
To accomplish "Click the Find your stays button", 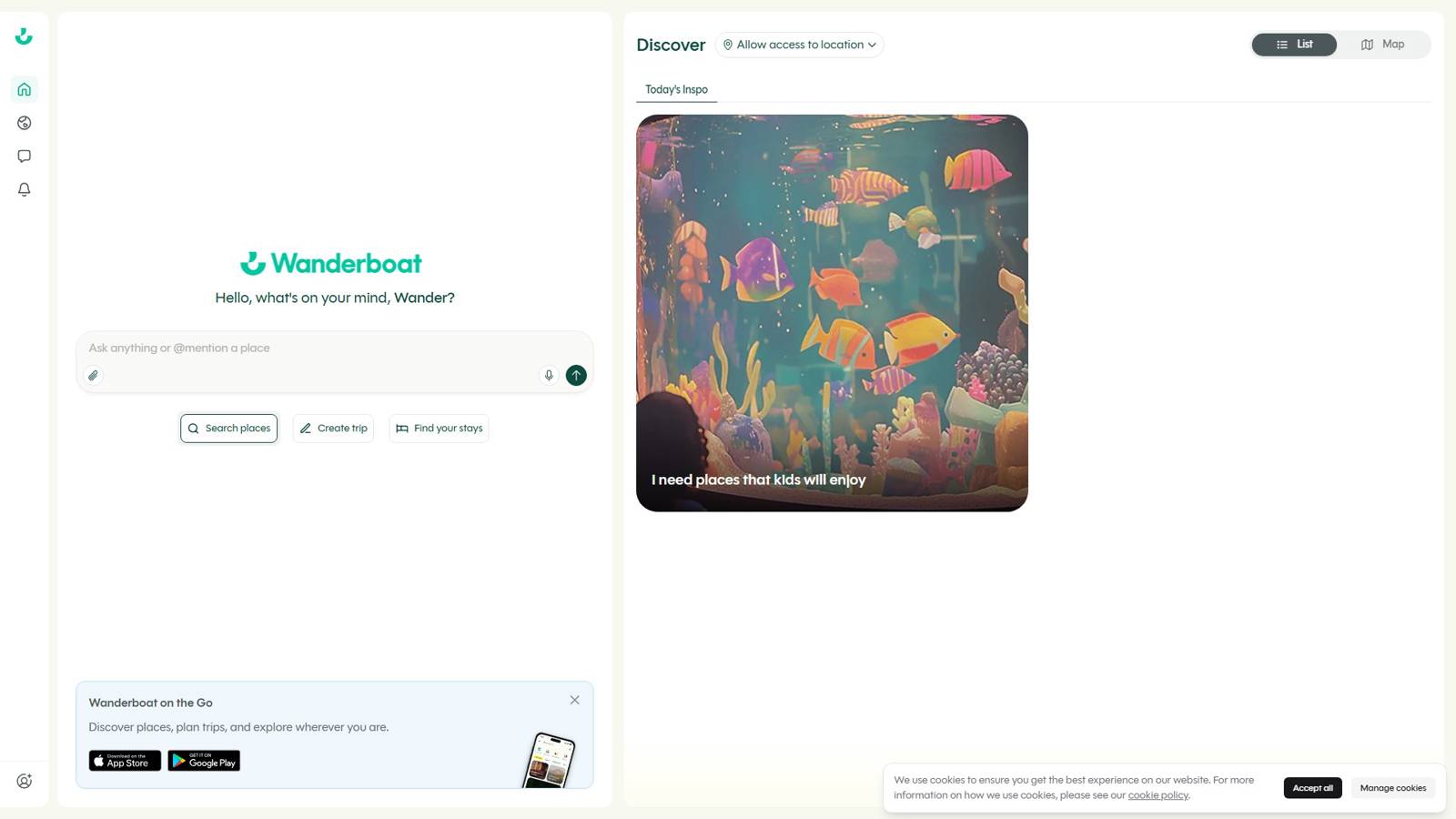I will point(439,429).
